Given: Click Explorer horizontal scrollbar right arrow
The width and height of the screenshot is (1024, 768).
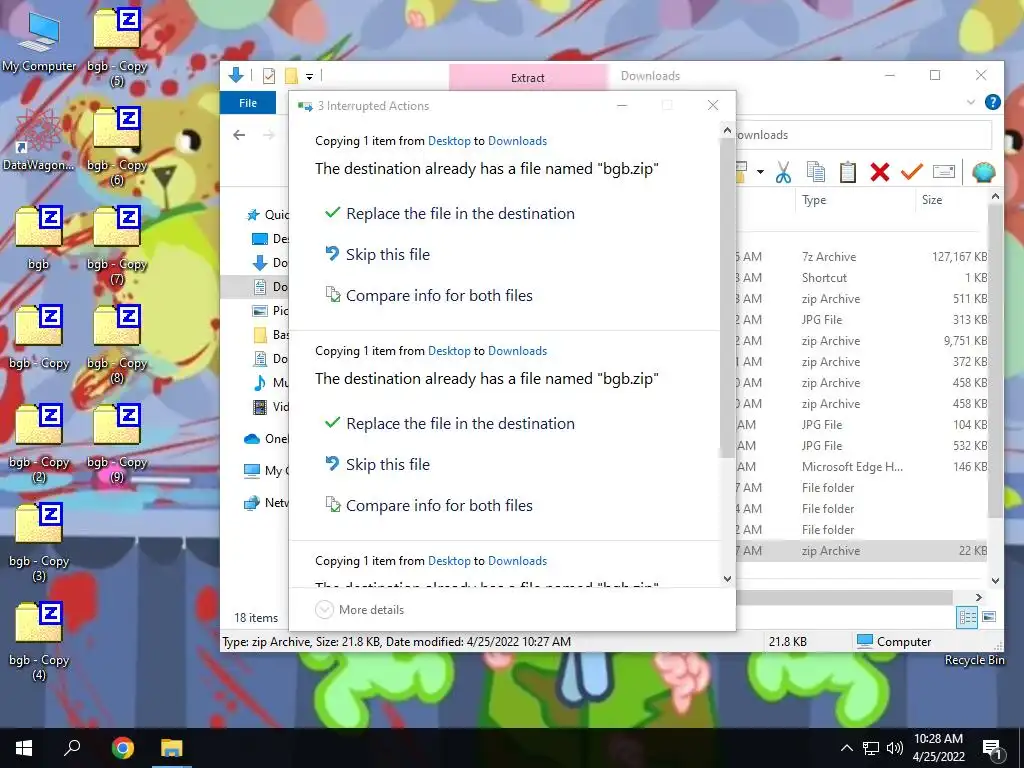Looking at the screenshot, I should [x=978, y=597].
